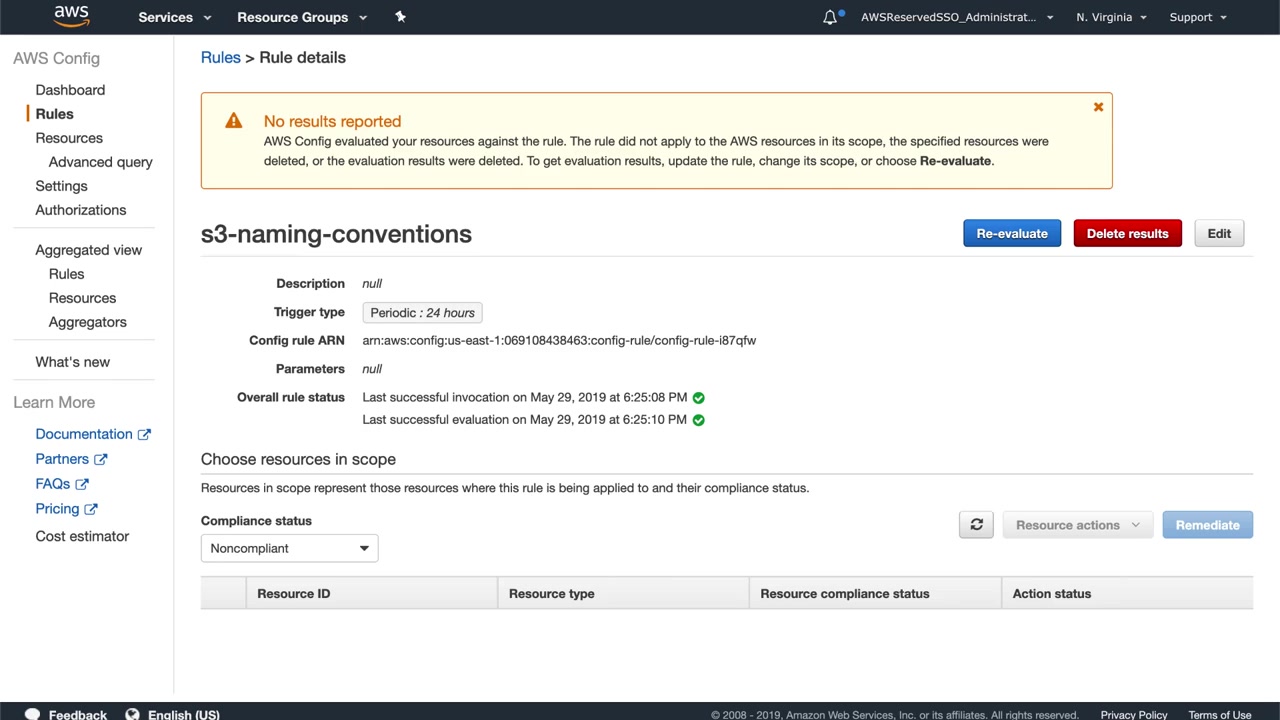Viewport: 1280px width, 720px height.
Task: Open the notifications bell
Action: [830, 17]
